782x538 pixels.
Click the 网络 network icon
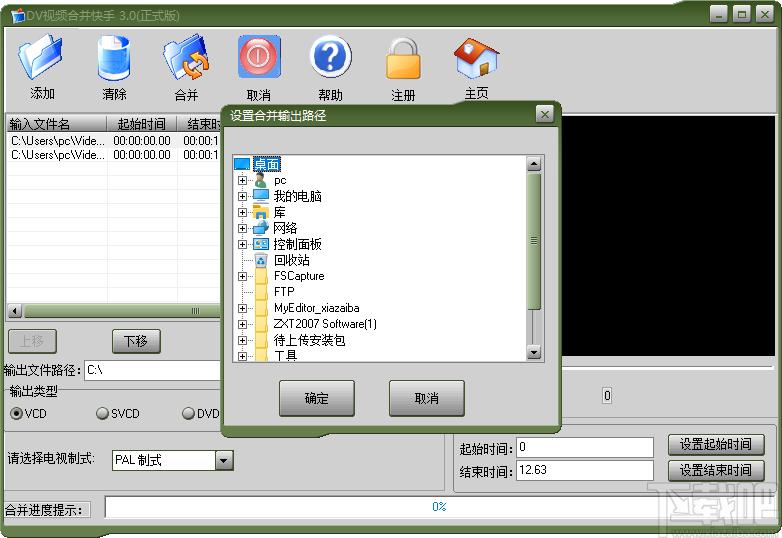(261, 228)
